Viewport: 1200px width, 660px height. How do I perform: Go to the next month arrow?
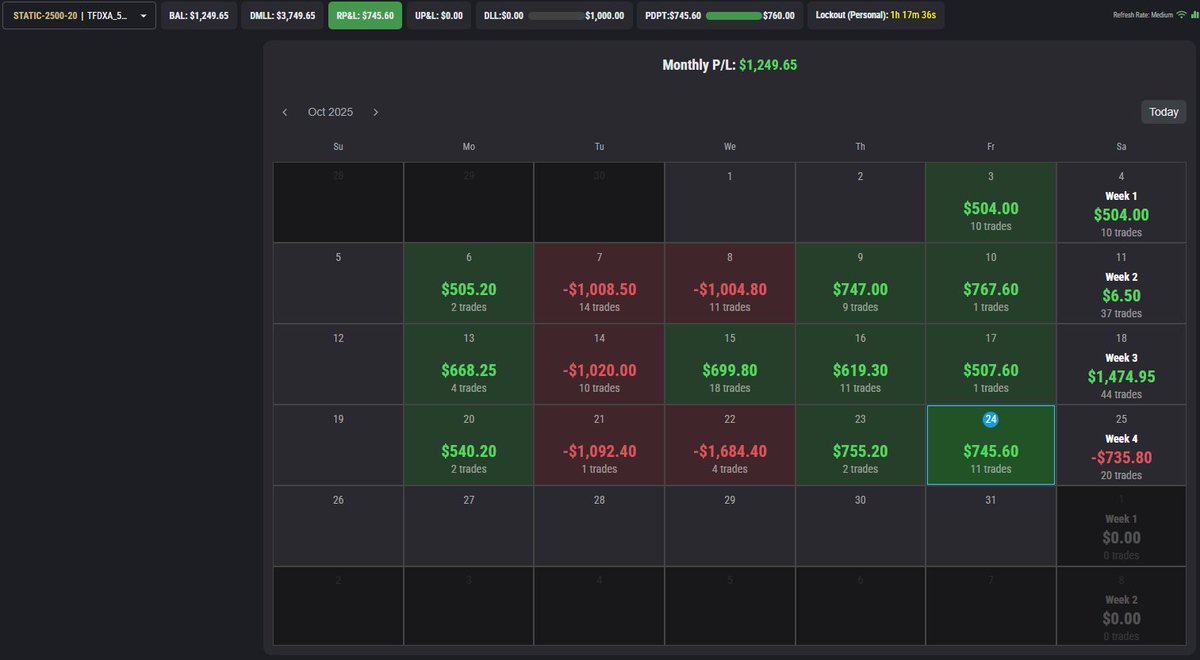(x=376, y=112)
